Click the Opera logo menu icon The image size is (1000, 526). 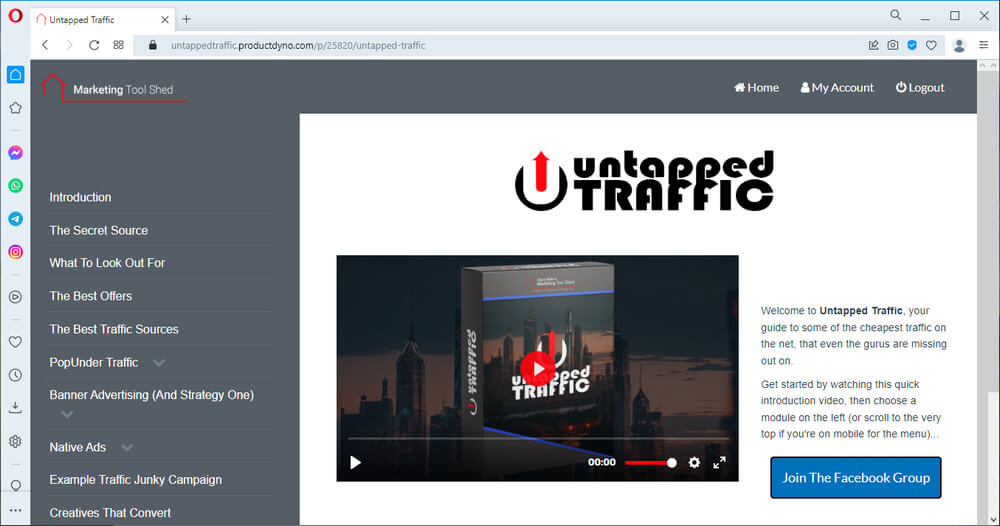15,15
